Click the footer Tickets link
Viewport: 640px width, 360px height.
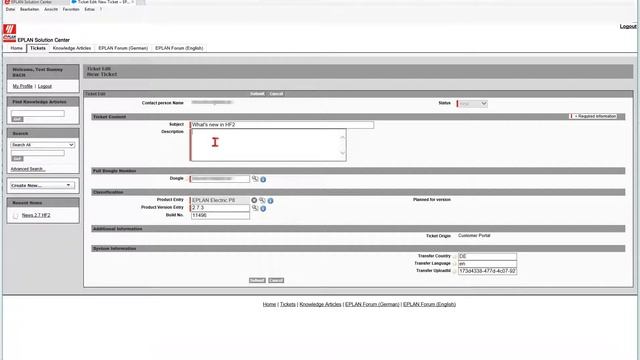(x=288, y=304)
